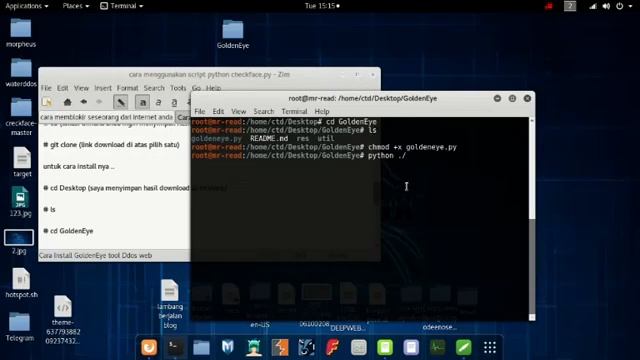Click 'Cara Install GoldenEye tool' in Zim status bar
This screenshot has height=360, width=640.
(96, 256)
